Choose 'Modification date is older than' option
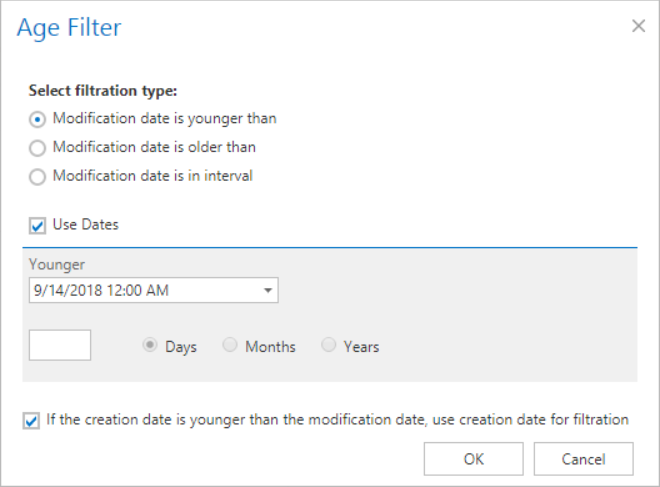The width and height of the screenshot is (660, 487). click(38, 148)
